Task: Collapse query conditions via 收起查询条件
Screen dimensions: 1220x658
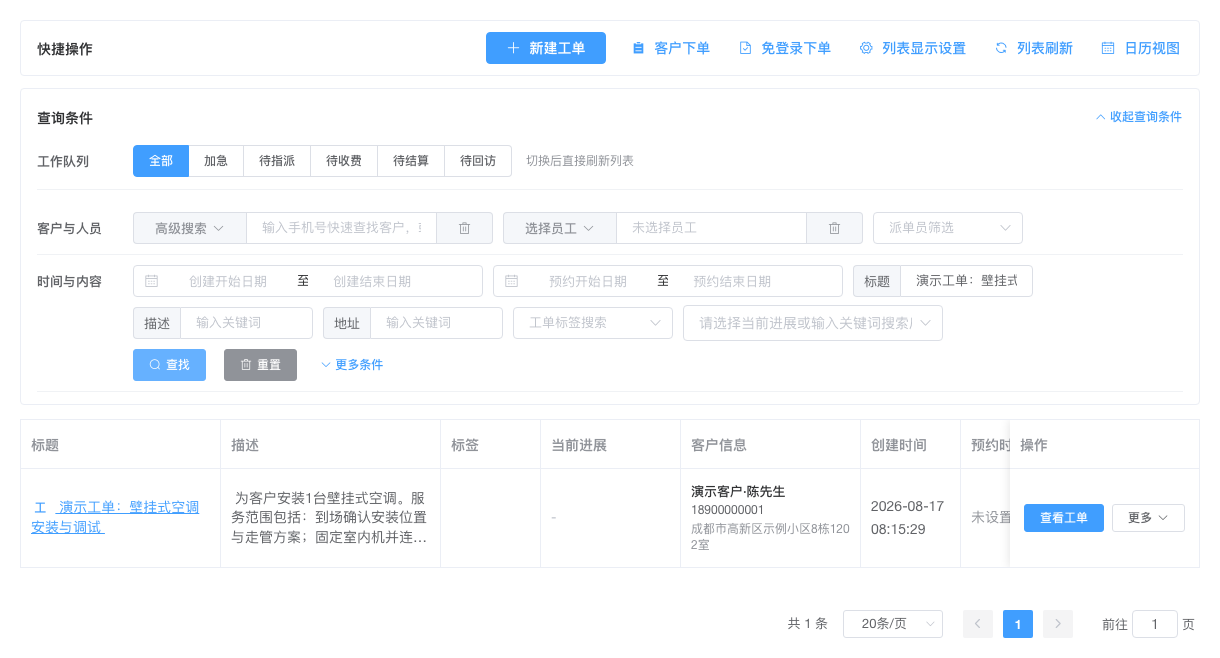Action: 1139,117
